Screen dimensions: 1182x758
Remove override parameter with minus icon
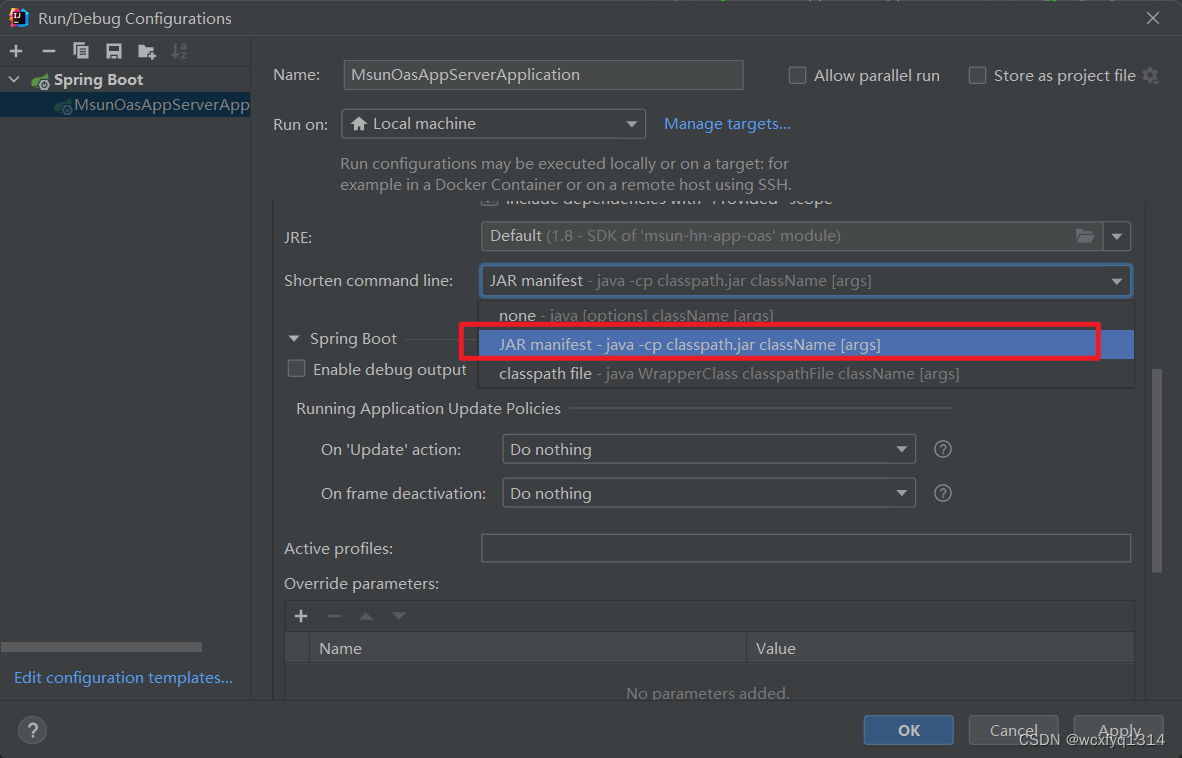334,616
